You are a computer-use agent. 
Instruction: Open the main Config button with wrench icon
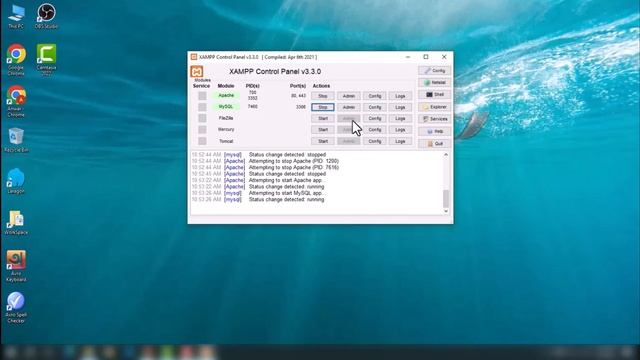434,71
